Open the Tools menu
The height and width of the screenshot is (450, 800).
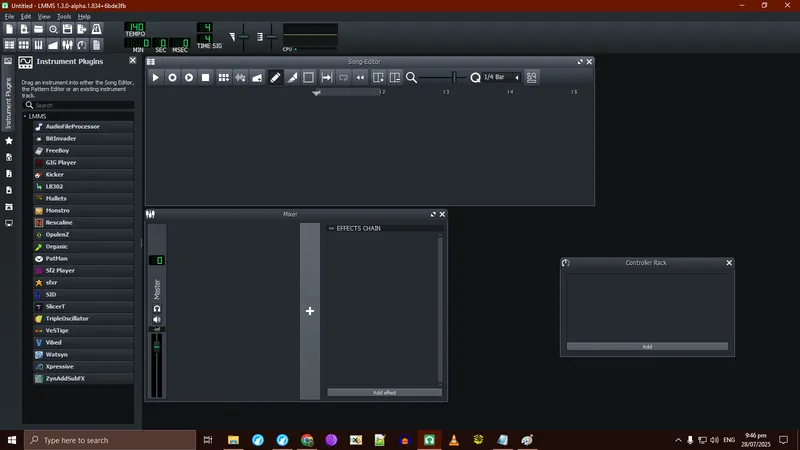pyautogui.click(x=64, y=17)
